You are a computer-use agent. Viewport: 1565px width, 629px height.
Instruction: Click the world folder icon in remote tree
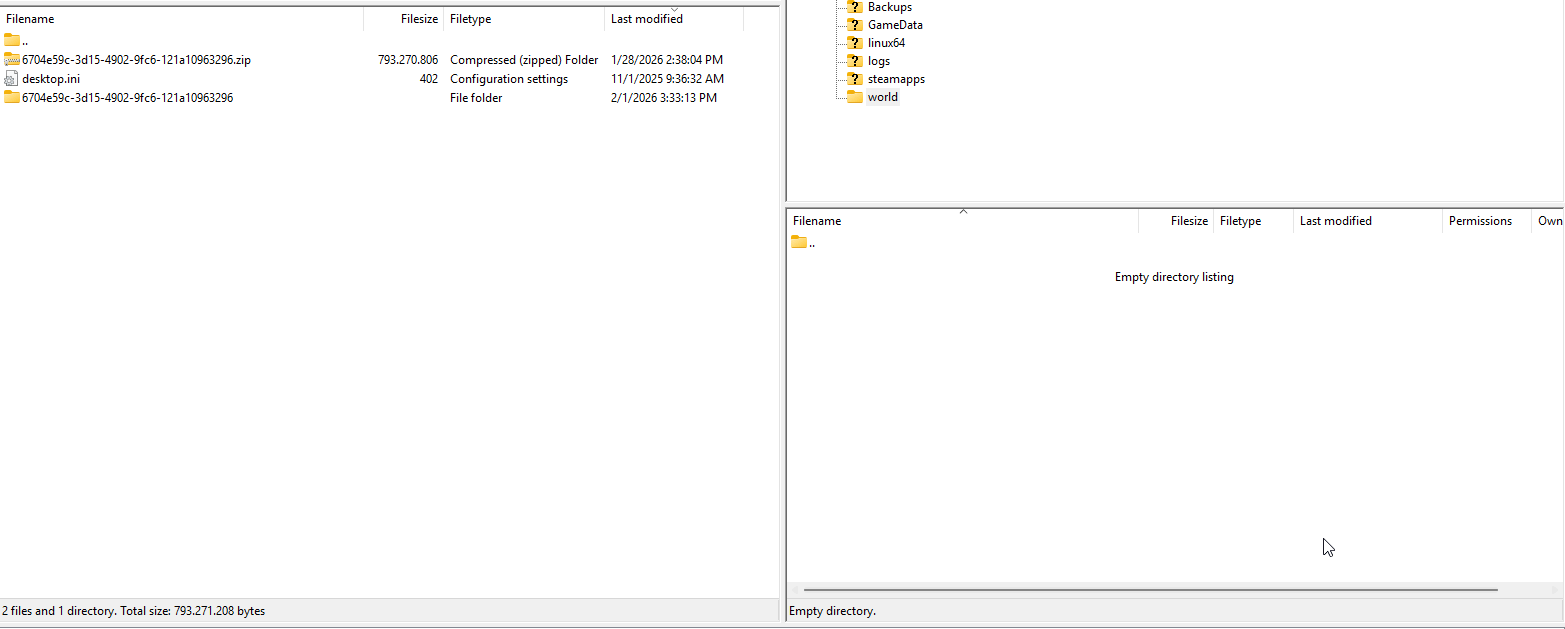[854, 97]
